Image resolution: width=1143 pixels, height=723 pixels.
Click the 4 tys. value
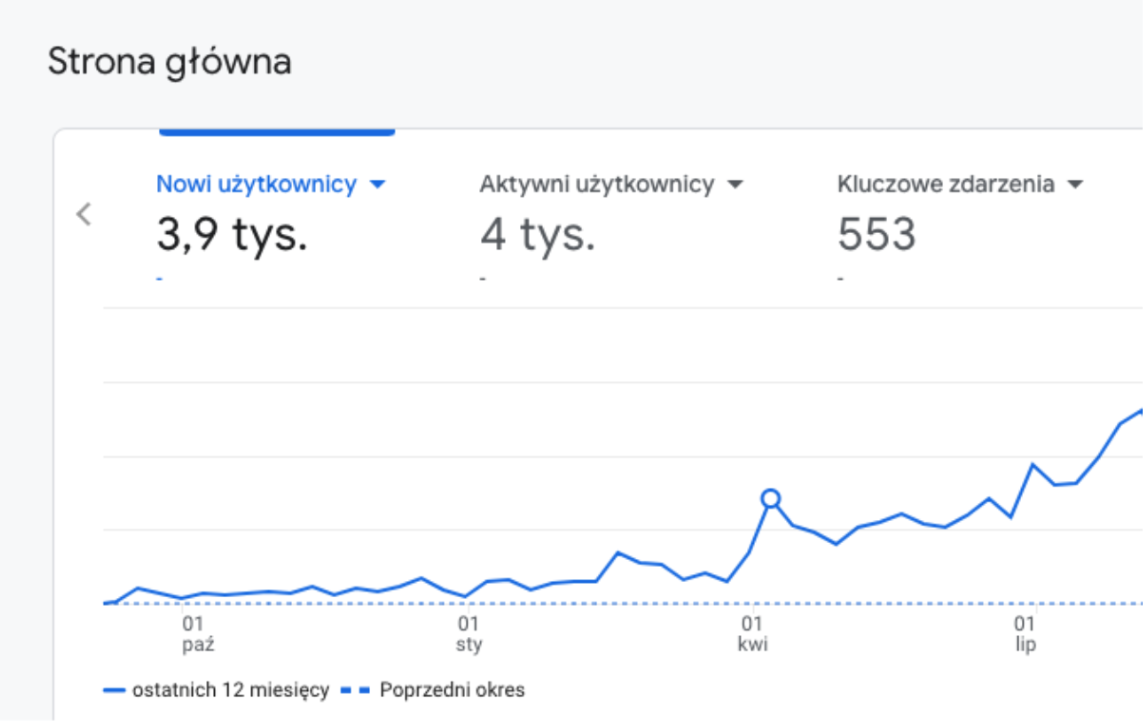pyautogui.click(x=537, y=234)
